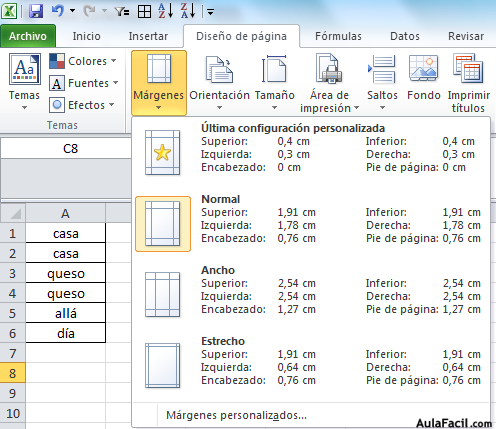Click cell A6 containing día

click(x=66, y=333)
